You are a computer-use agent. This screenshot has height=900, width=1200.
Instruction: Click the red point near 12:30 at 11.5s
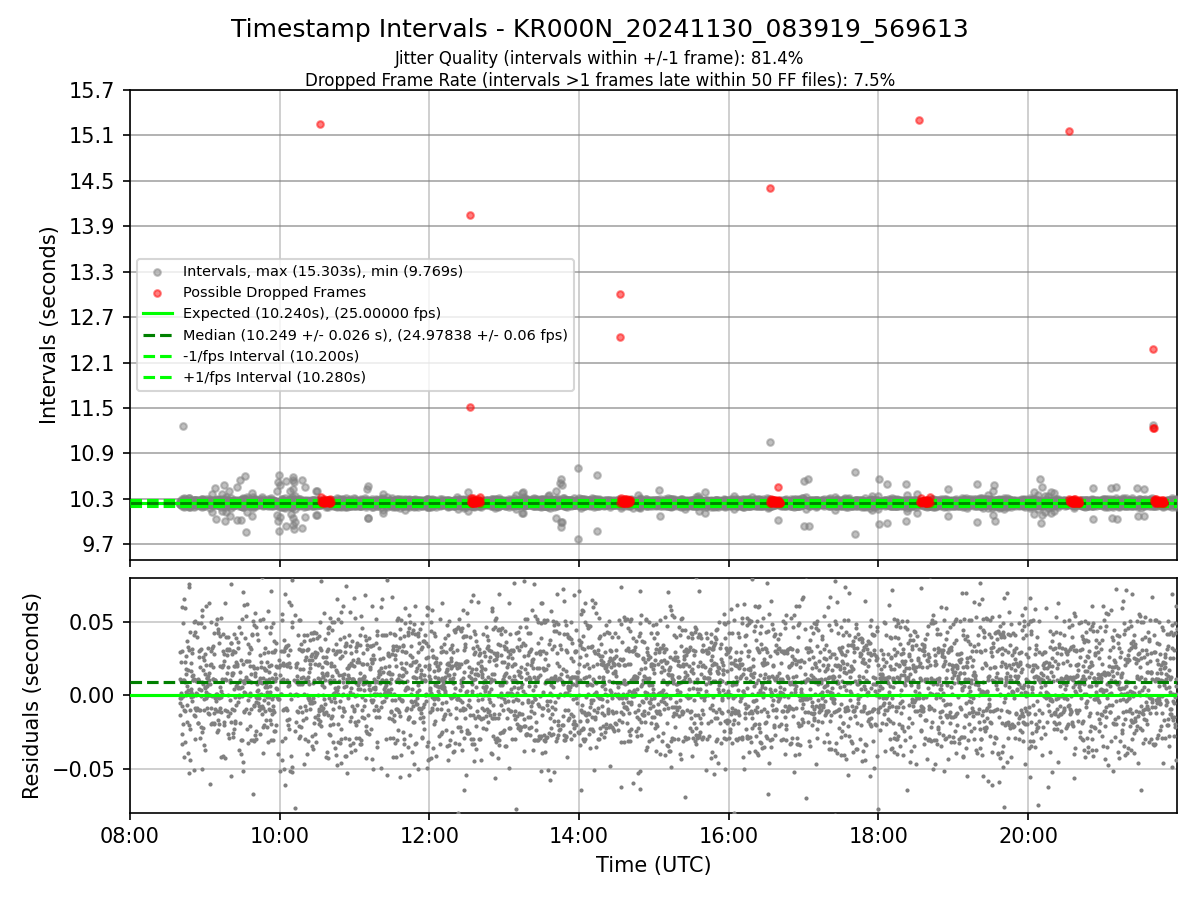pyautogui.click(x=470, y=407)
